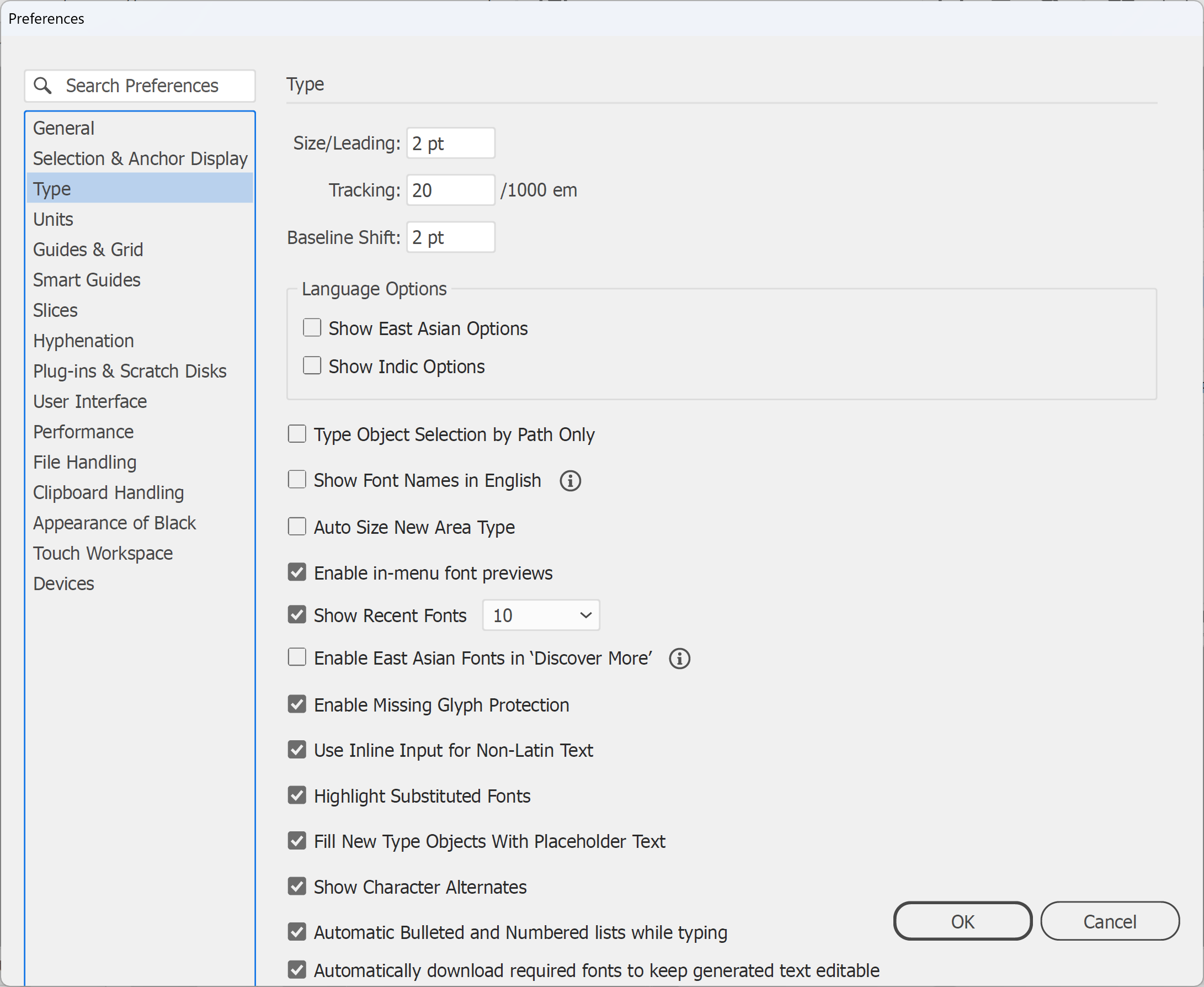Uncheck Enable in-menu font previews
This screenshot has width=1204, height=987.
pos(297,572)
